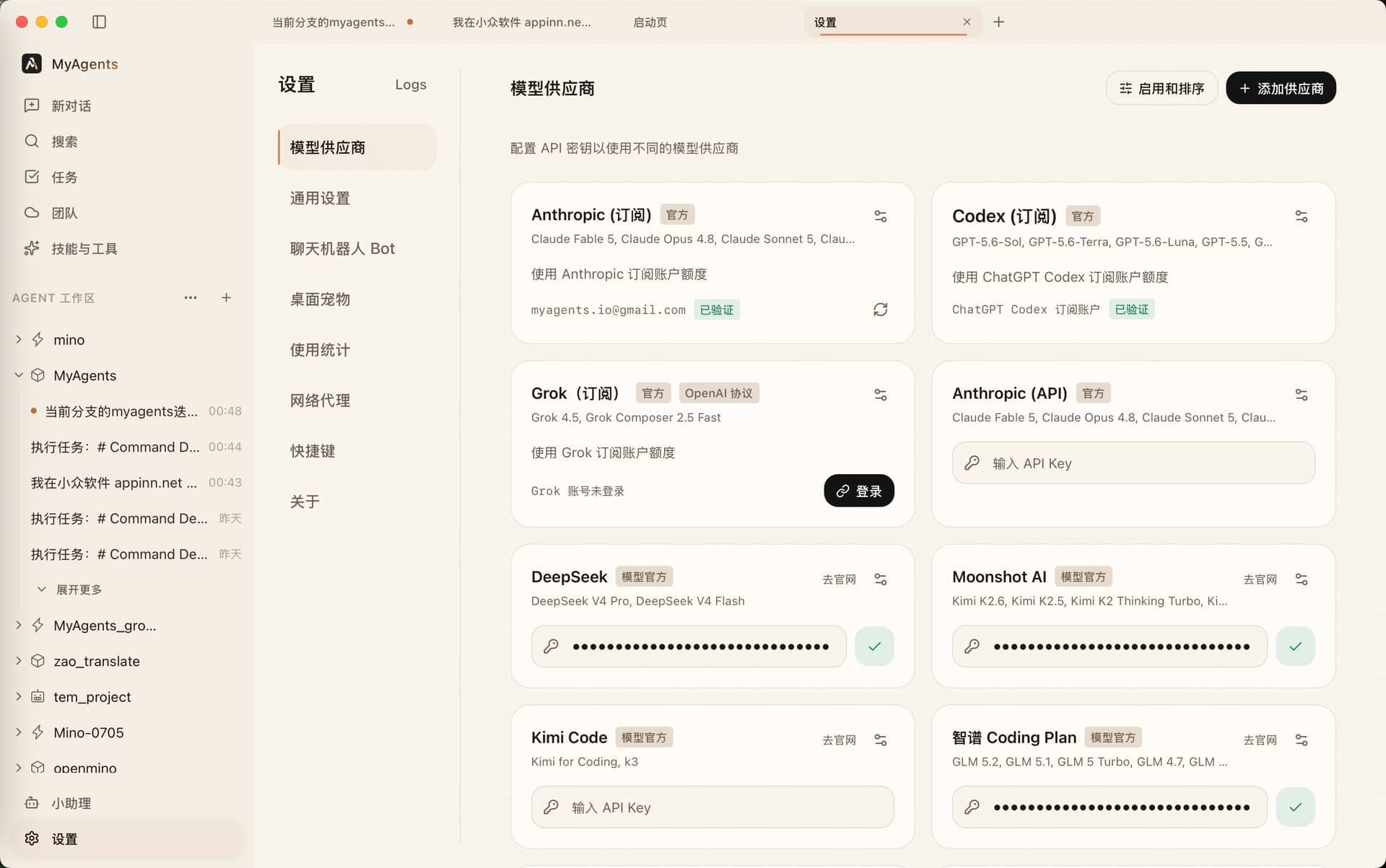
Task: Focus the Anthropic (API) key input
Action: click(x=1133, y=463)
